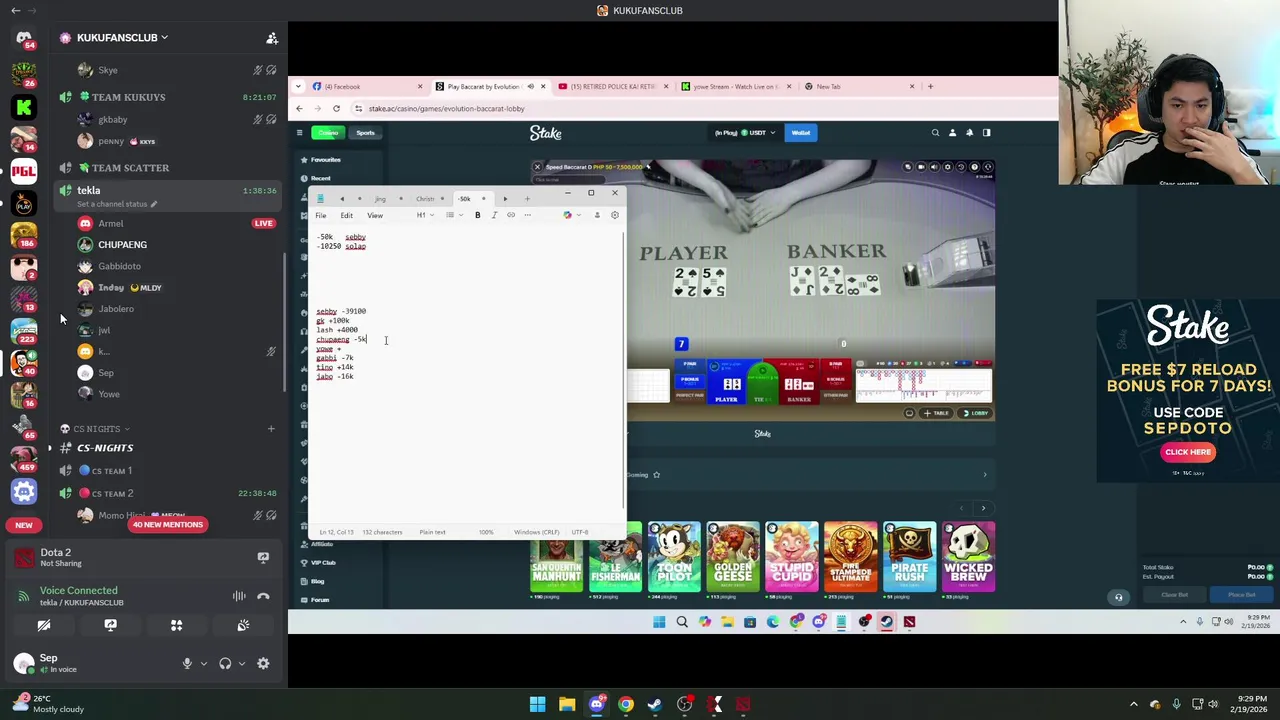The image size is (1280, 720).
Task: Toggle Stake Casino mode button
Action: click(326, 132)
